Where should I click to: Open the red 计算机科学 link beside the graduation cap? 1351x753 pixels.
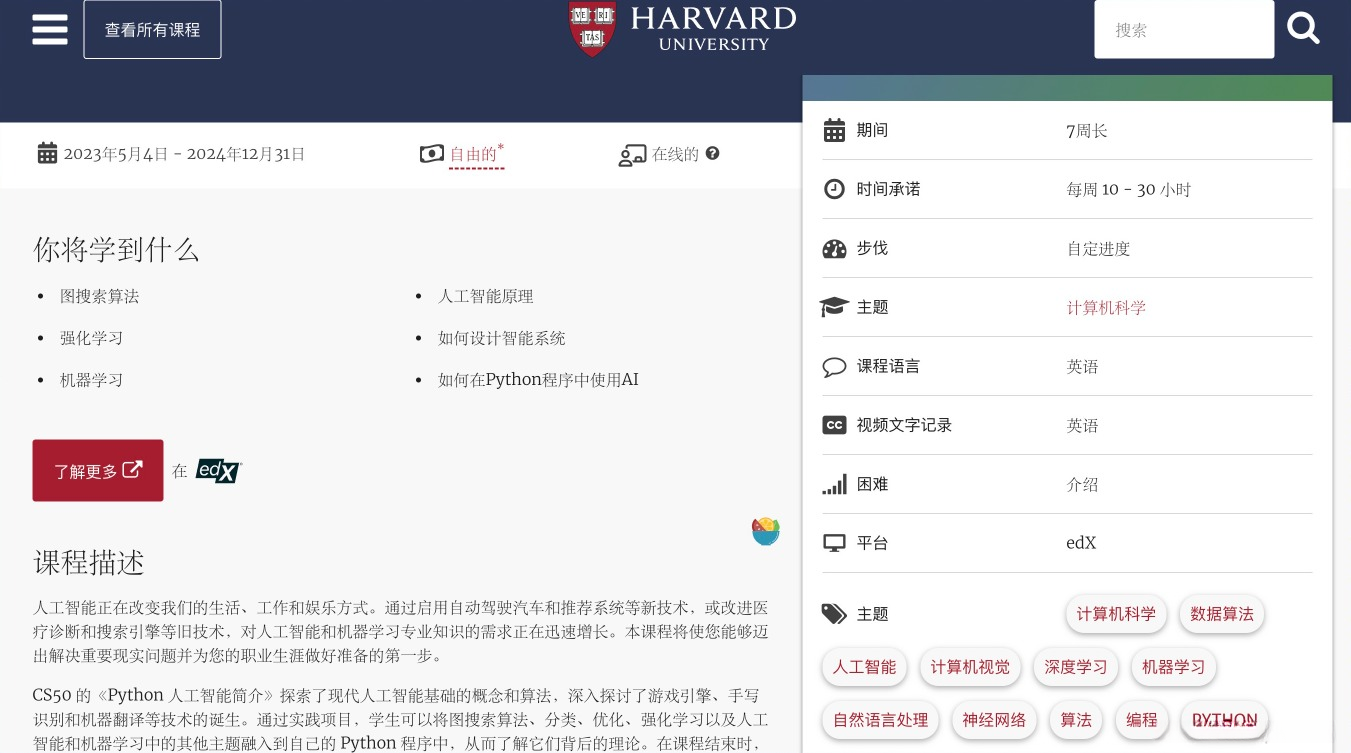point(1106,307)
